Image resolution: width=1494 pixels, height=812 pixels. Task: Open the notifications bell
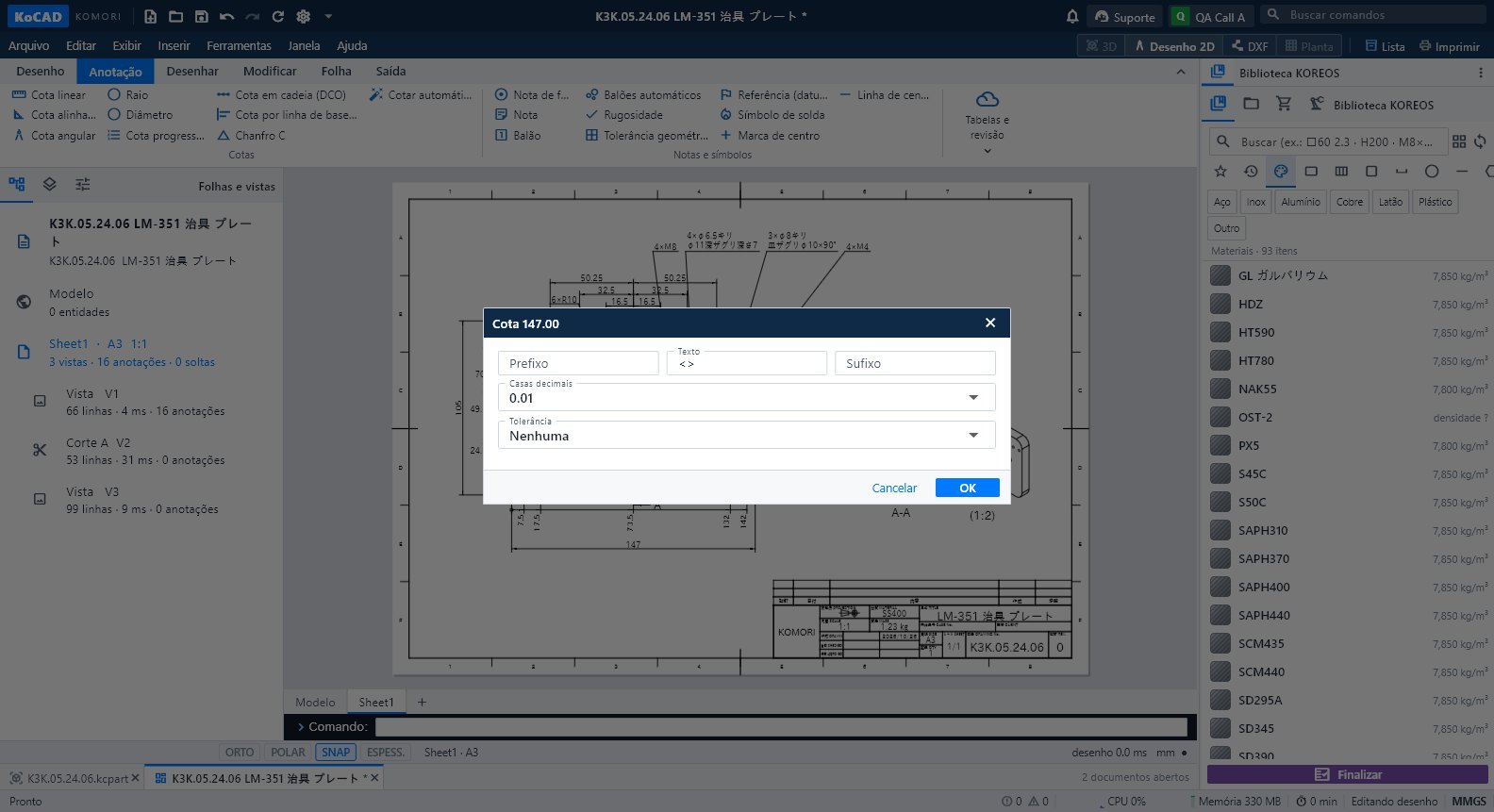pos(1072,16)
